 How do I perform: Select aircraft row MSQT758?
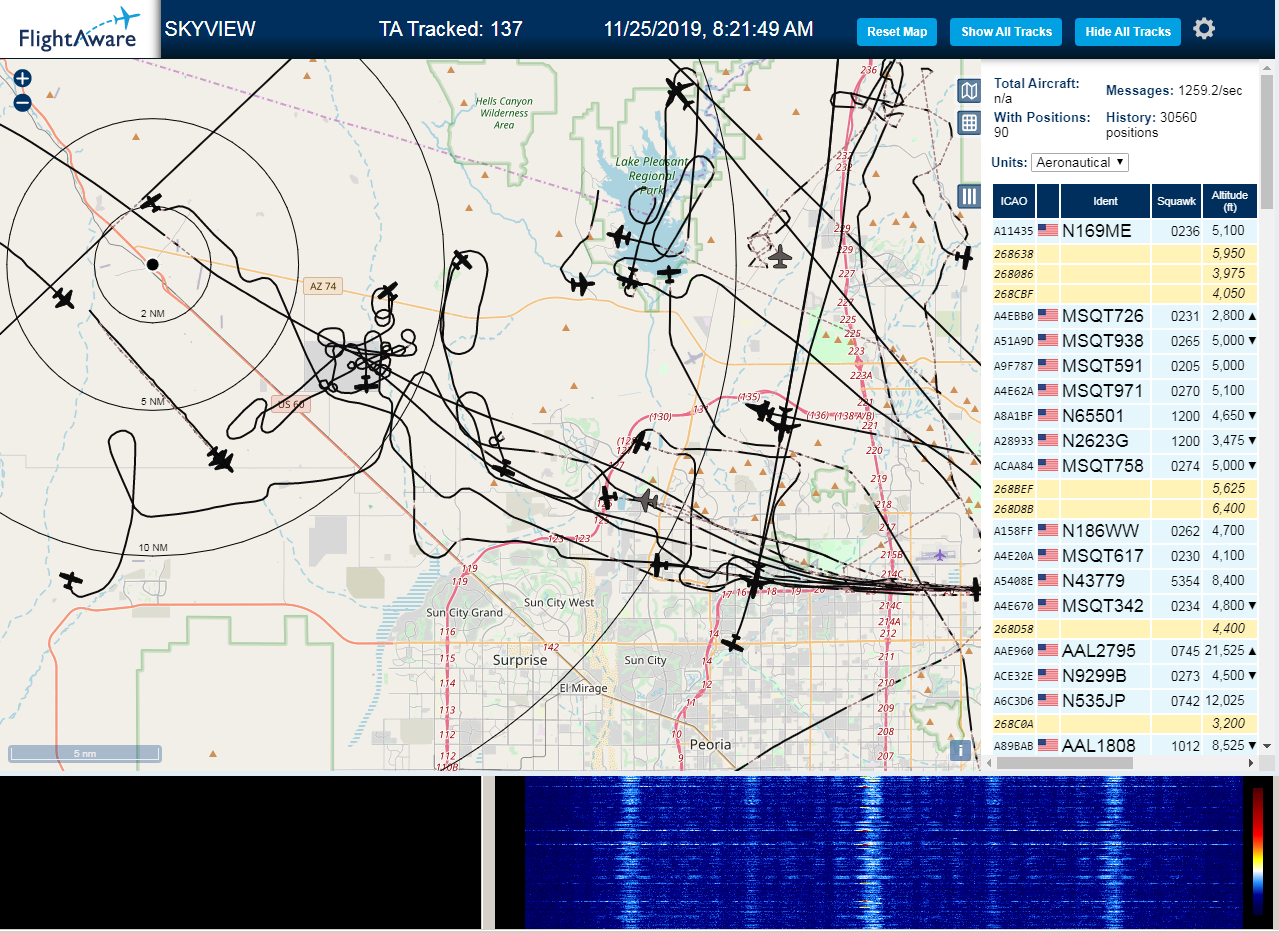[1124, 465]
